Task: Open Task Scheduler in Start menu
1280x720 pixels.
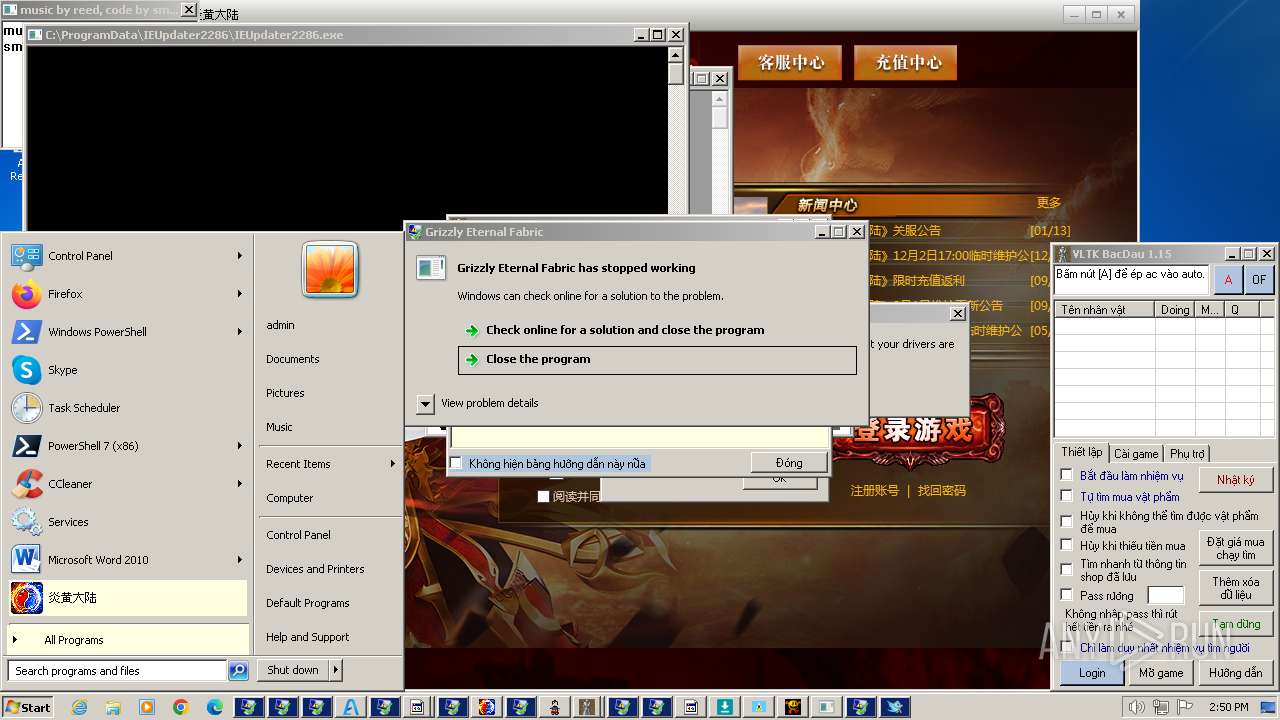Action: 84,408
